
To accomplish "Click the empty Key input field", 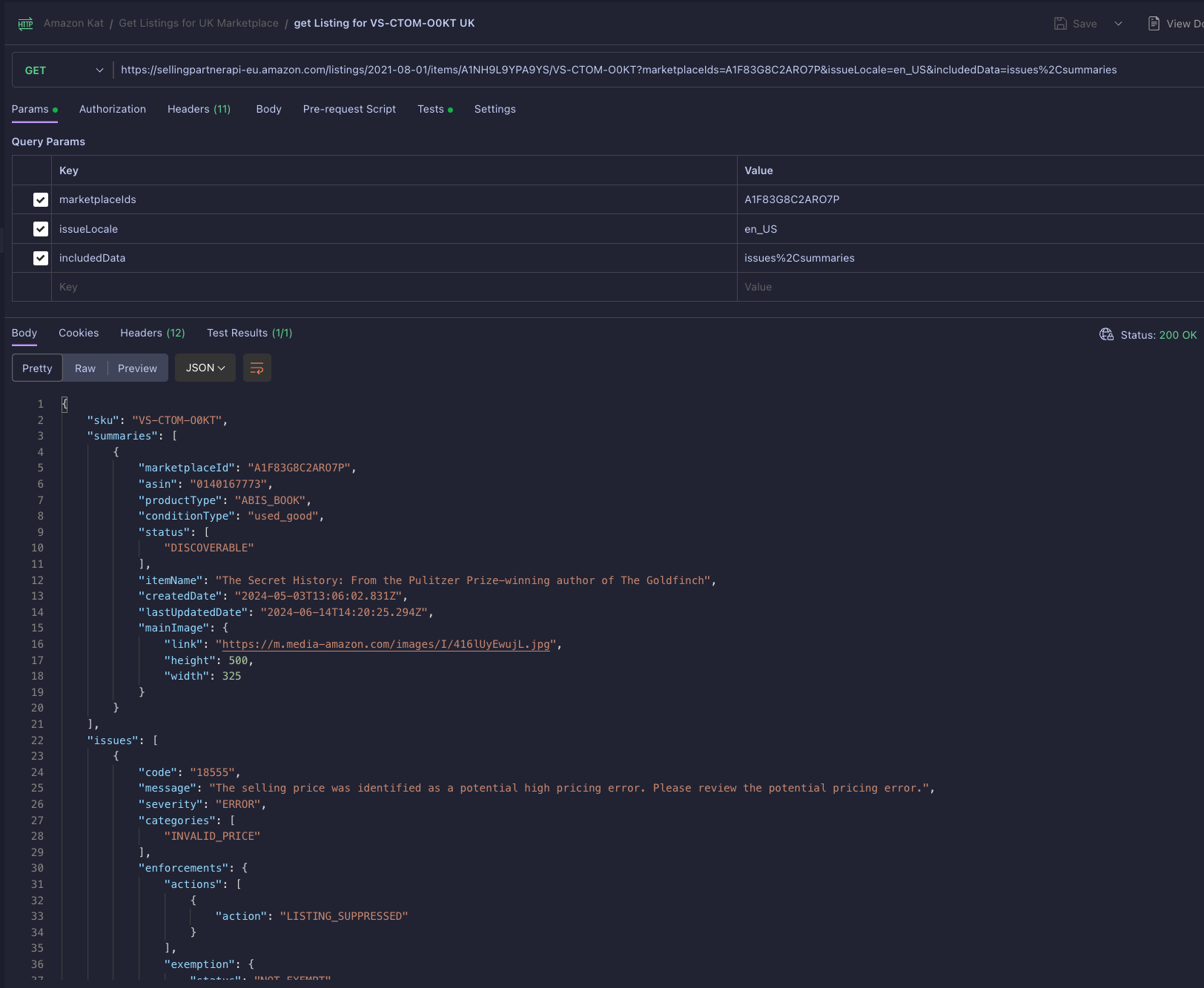I will 394,287.
